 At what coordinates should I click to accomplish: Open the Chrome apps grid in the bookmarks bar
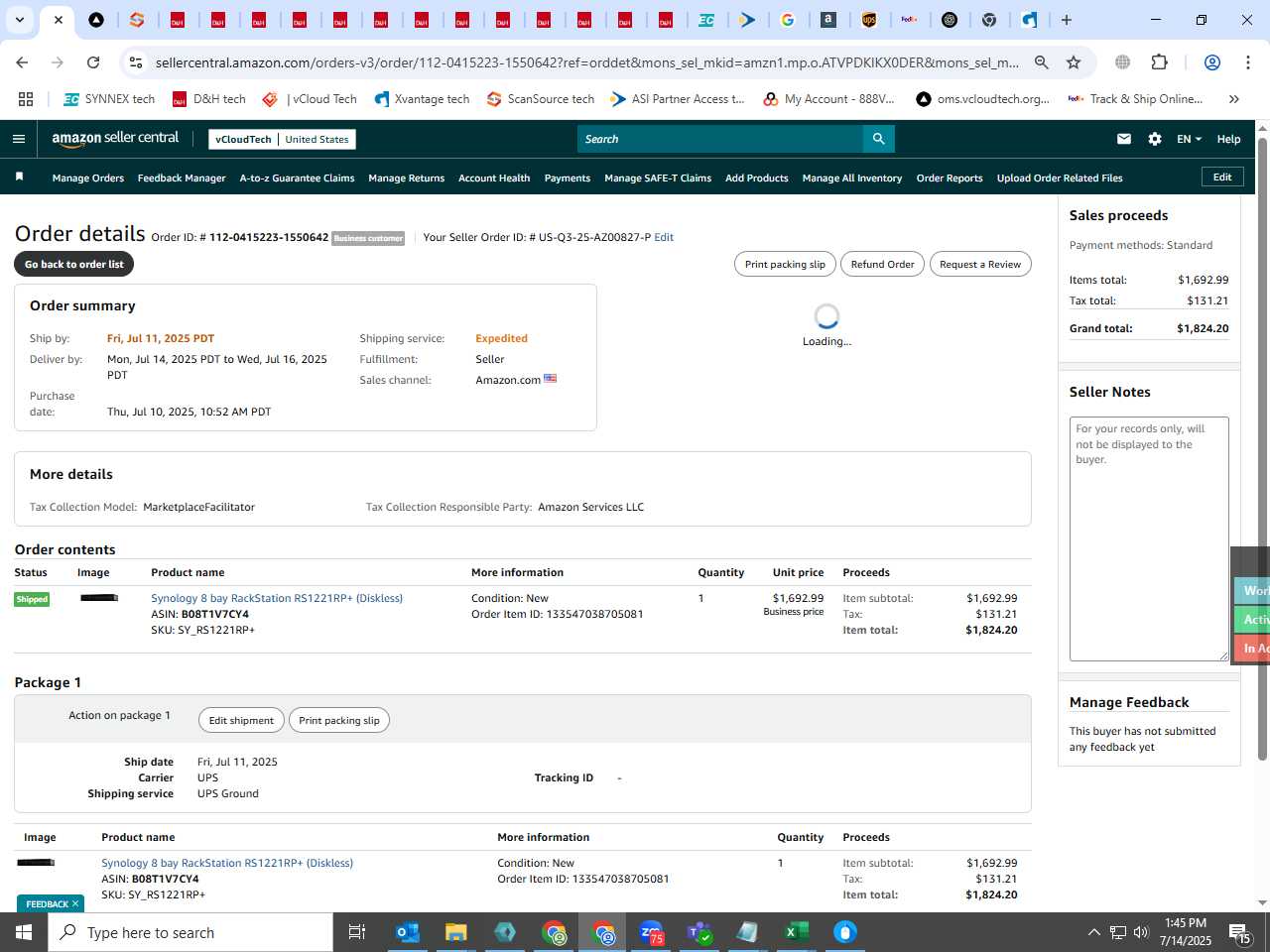pos(26,99)
